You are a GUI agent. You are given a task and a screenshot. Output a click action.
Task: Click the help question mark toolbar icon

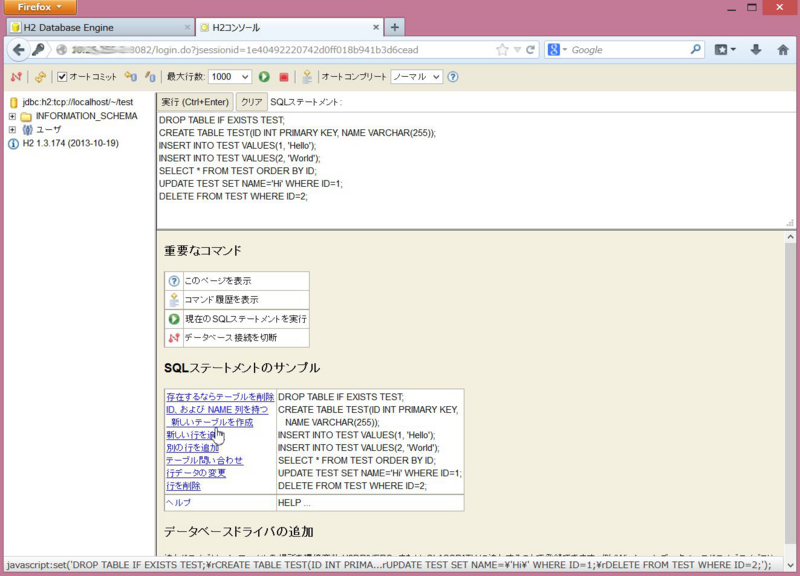tap(453, 77)
